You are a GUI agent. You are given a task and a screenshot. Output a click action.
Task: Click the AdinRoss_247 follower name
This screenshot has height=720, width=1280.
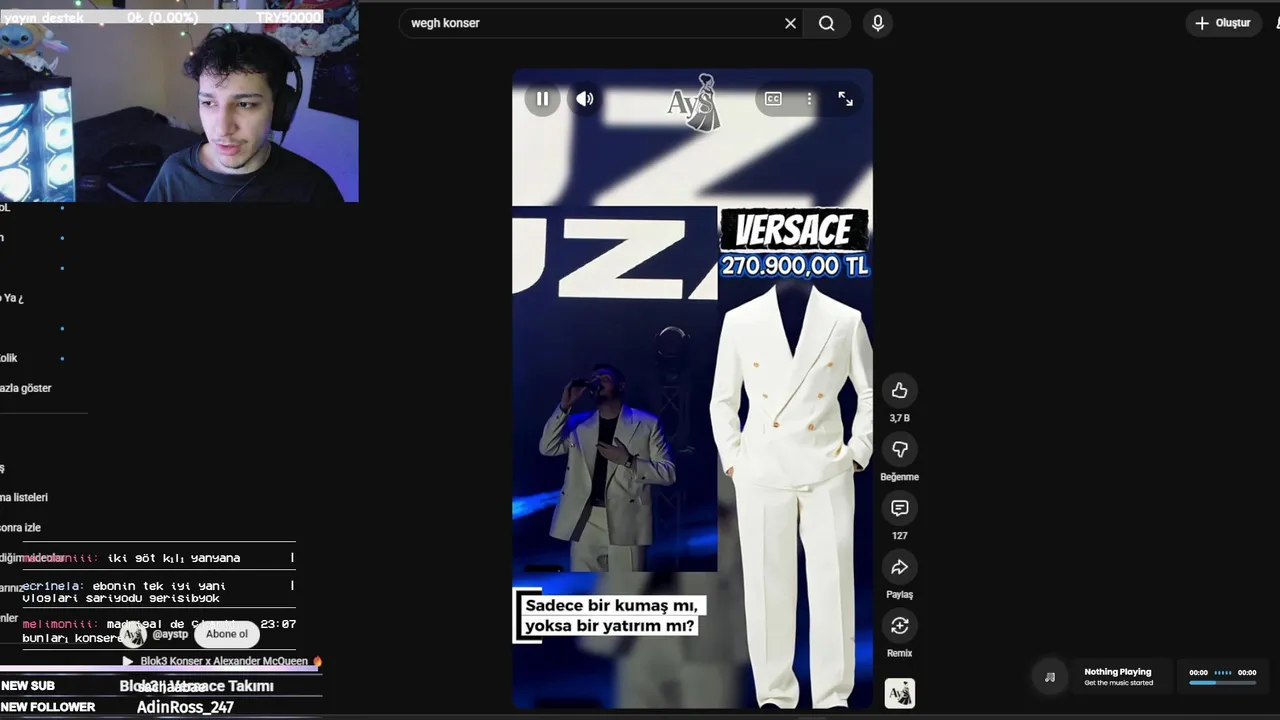click(x=185, y=707)
